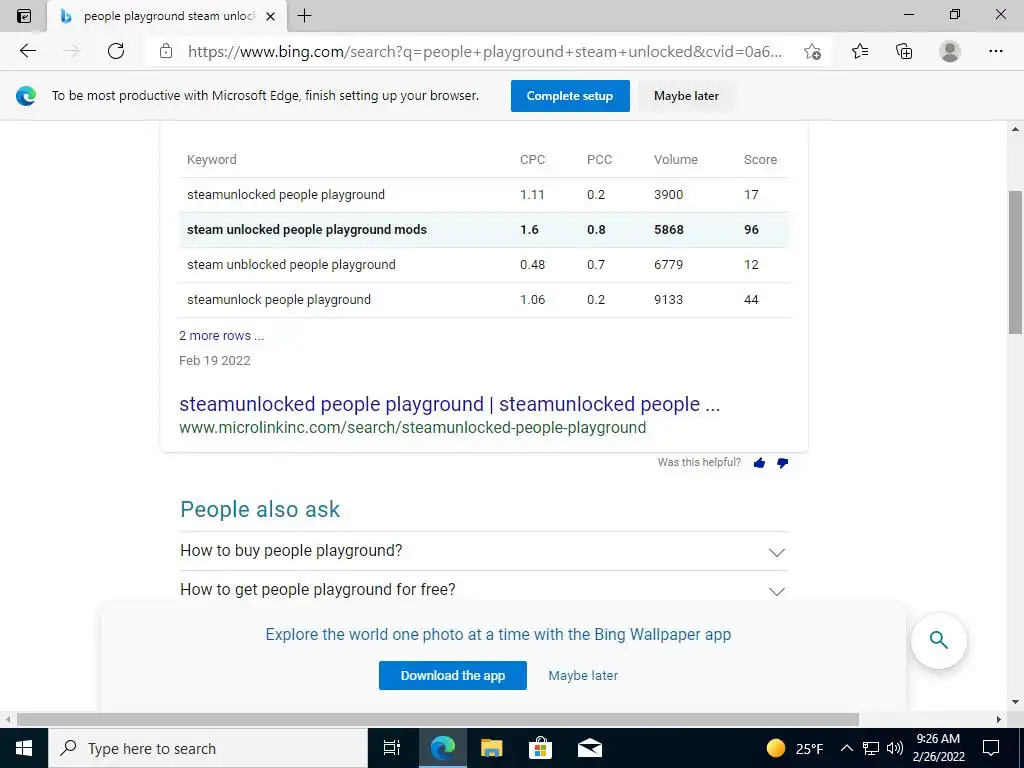Open the volume speaker tray icon
Screen dimensions: 1024x768
point(895,748)
